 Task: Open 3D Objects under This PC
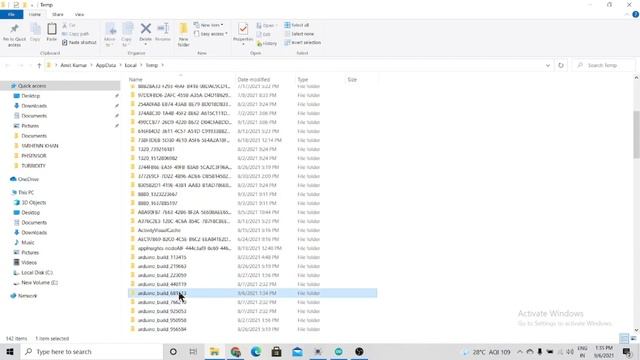coord(33,202)
